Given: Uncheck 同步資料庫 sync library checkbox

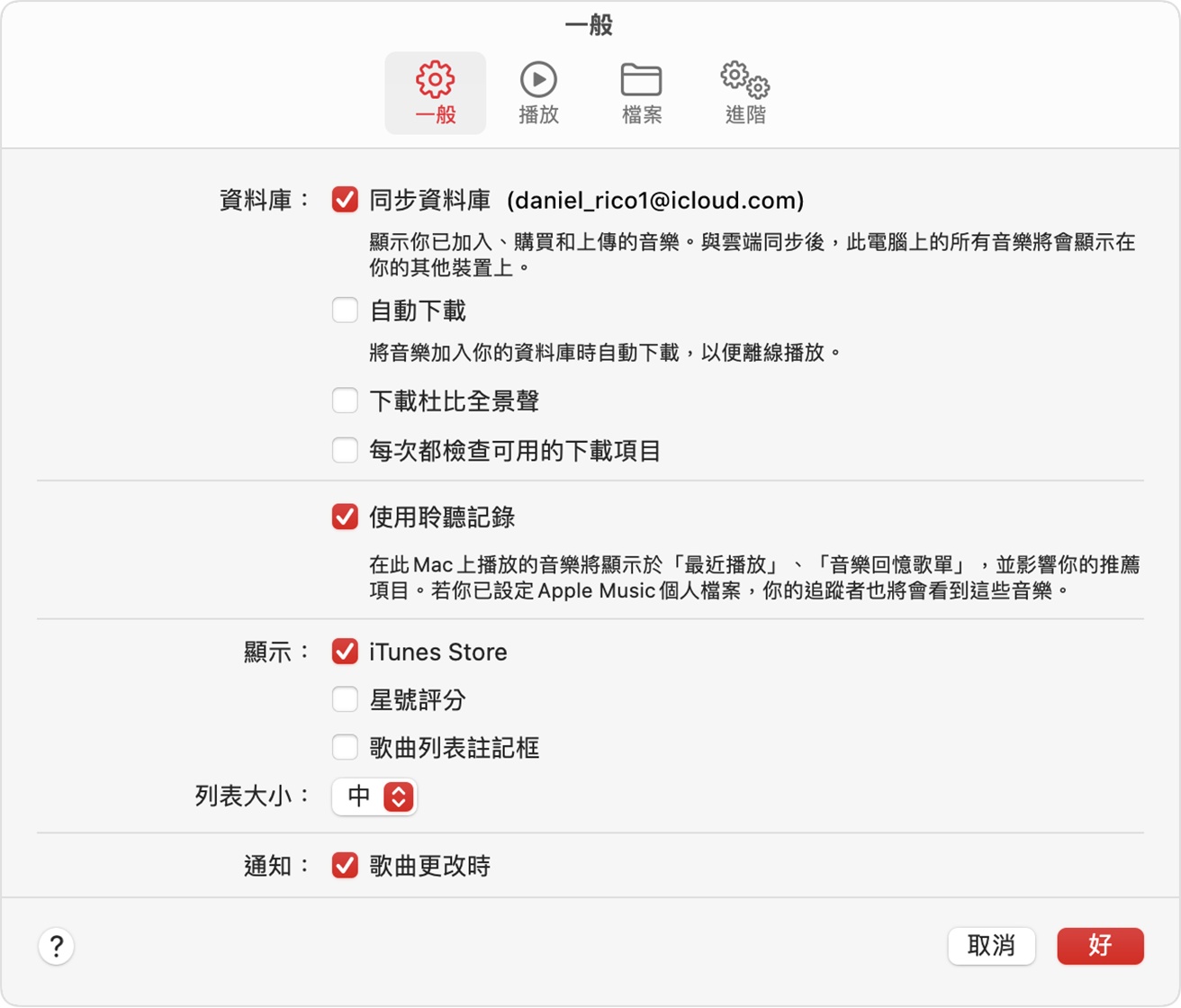Looking at the screenshot, I should click(x=345, y=200).
